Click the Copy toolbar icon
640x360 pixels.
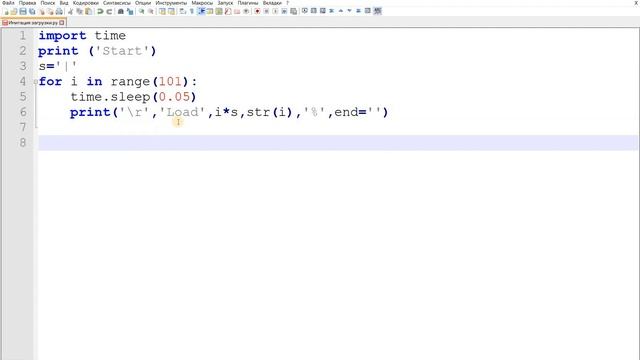(80, 11)
